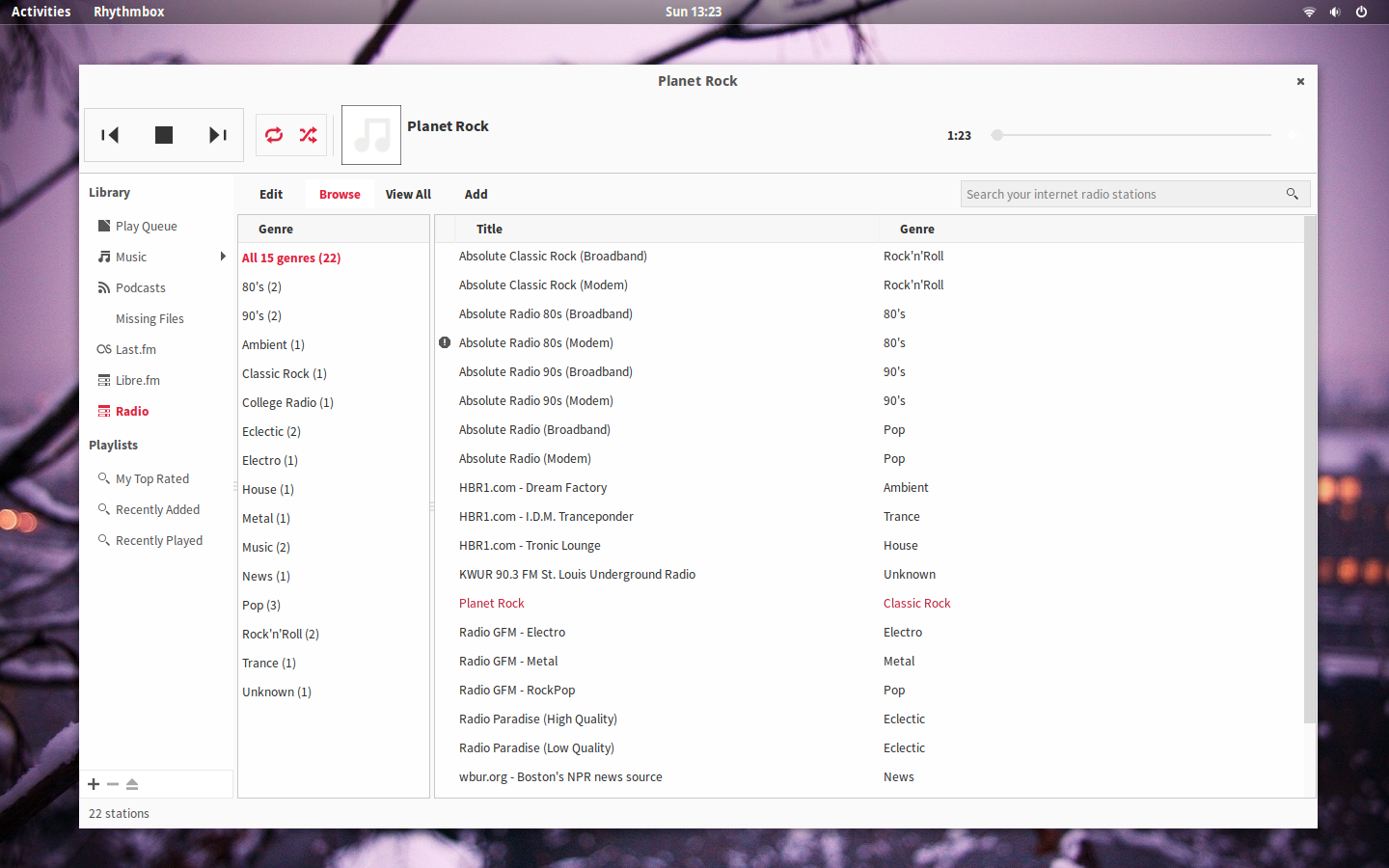This screenshot has height=868, width=1389.
Task: Toggle the Browse view button
Action: [x=340, y=194]
